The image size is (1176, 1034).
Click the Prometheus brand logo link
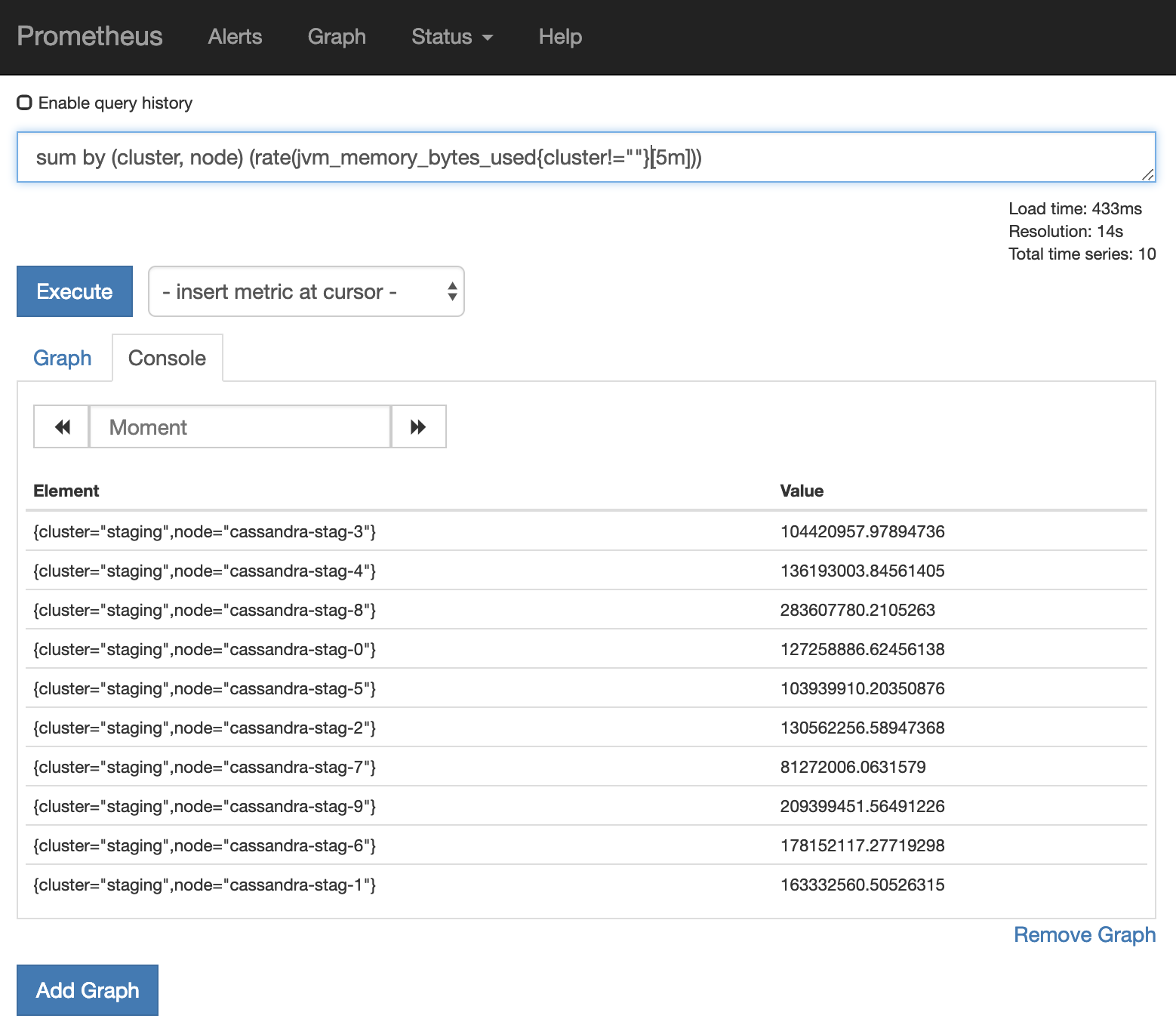90,37
